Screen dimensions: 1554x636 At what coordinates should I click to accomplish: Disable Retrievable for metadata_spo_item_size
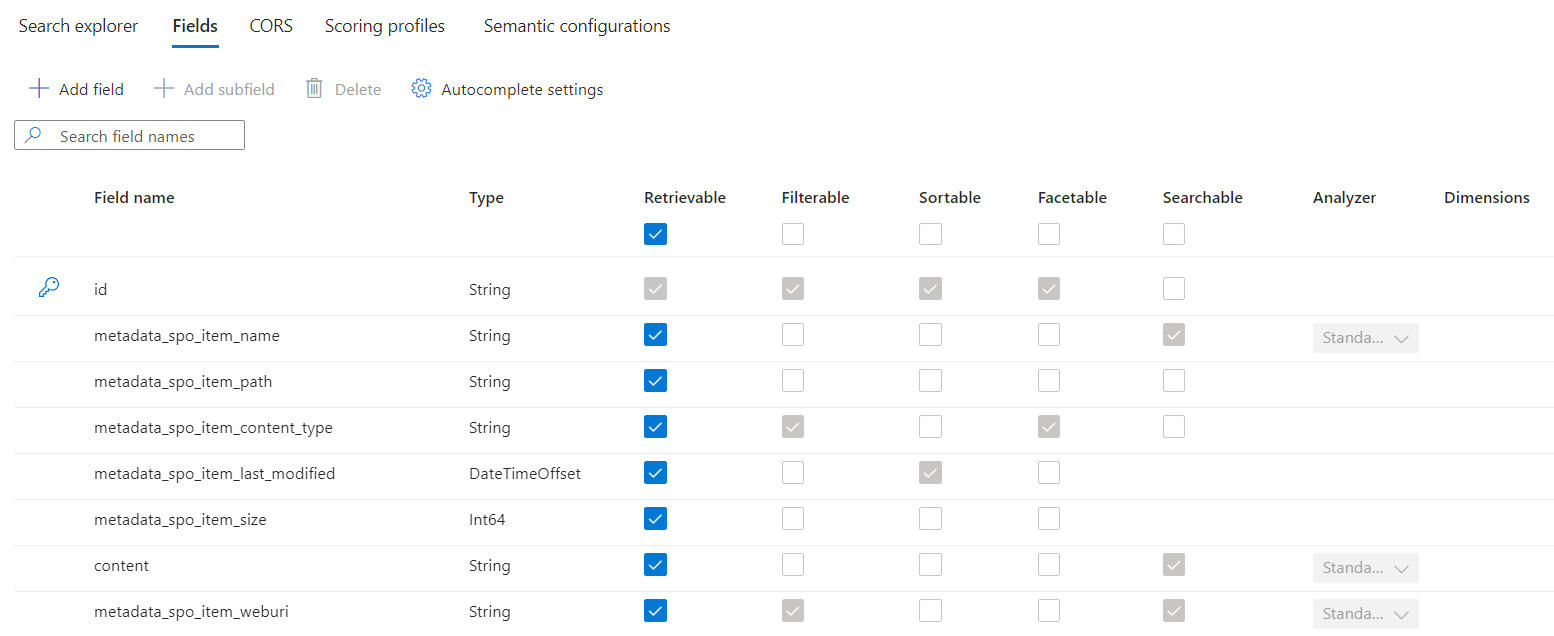pyautogui.click(x=655, y=518)
